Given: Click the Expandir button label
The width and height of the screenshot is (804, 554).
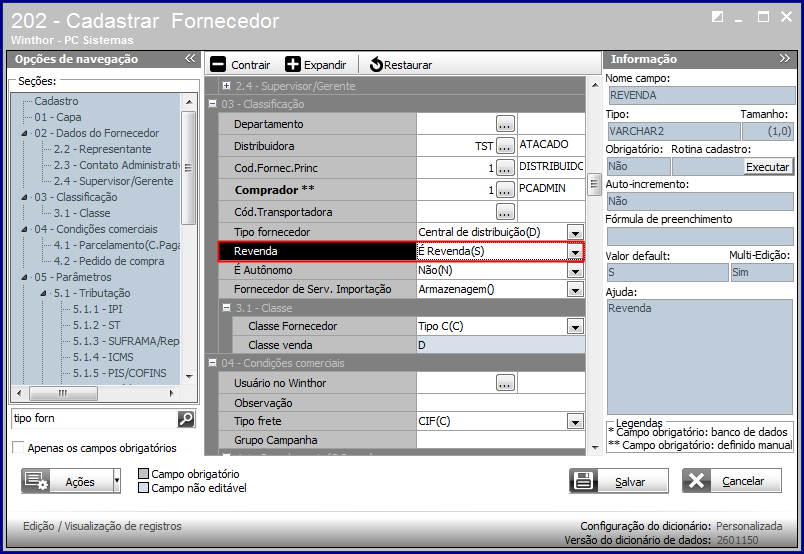Looking at the screenshot, I should point(325,65).
